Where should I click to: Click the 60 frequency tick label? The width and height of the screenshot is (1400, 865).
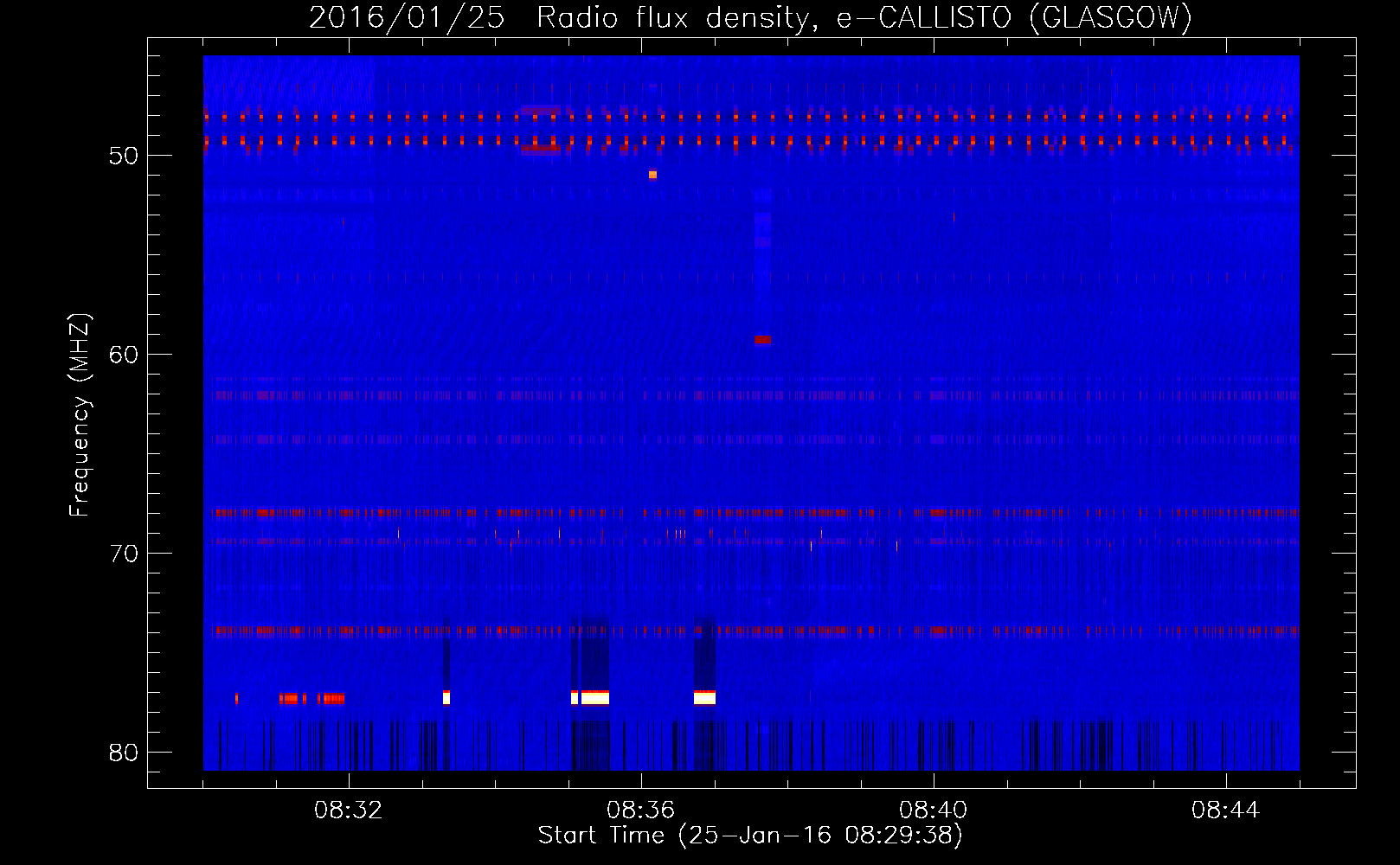(x=124, y=355)
